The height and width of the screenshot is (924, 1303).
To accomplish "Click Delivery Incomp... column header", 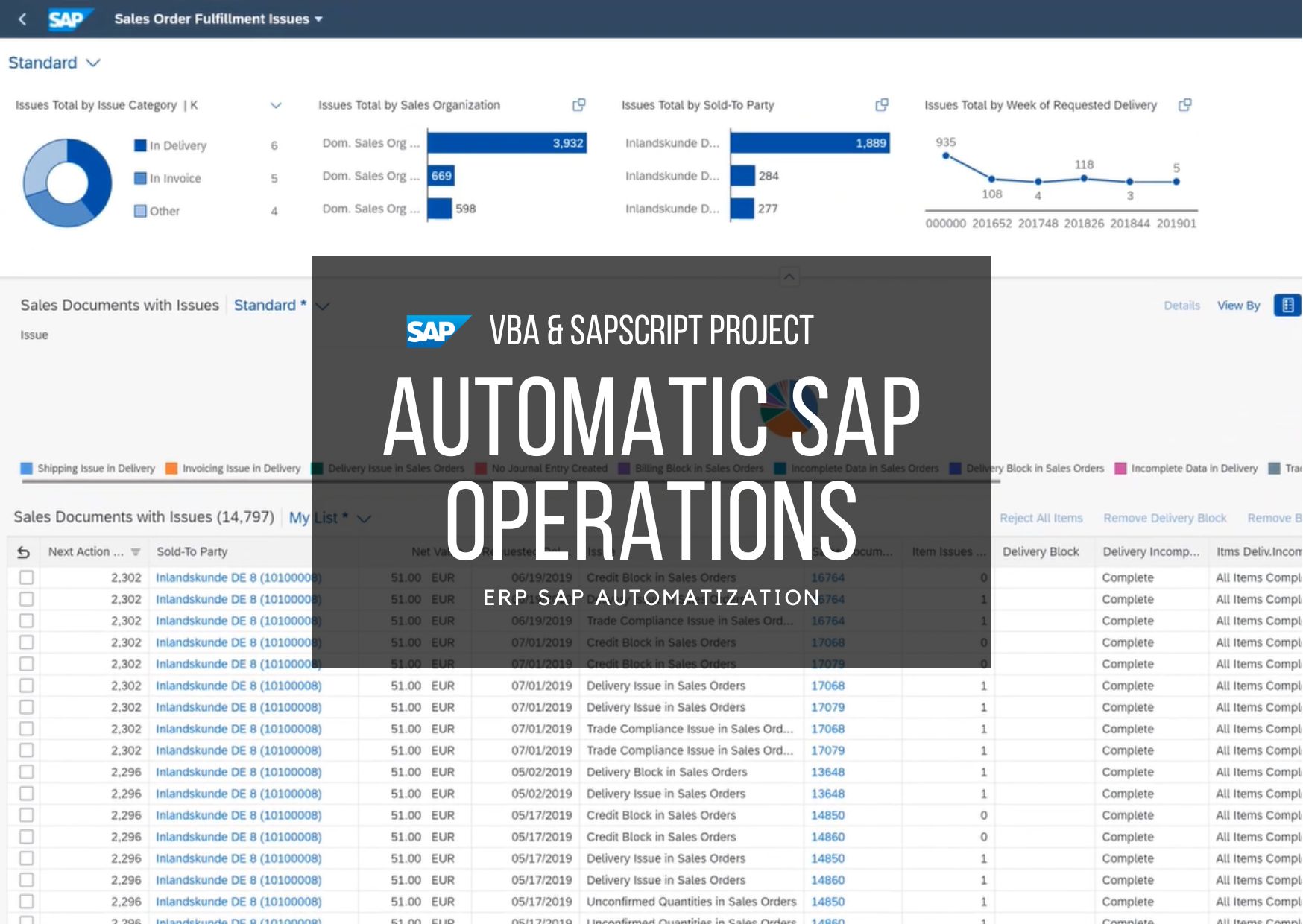I will pyautogui.click(x=1151, y=552).
